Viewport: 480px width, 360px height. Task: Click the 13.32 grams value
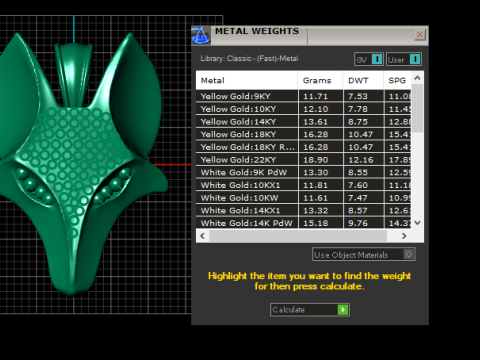315,210
